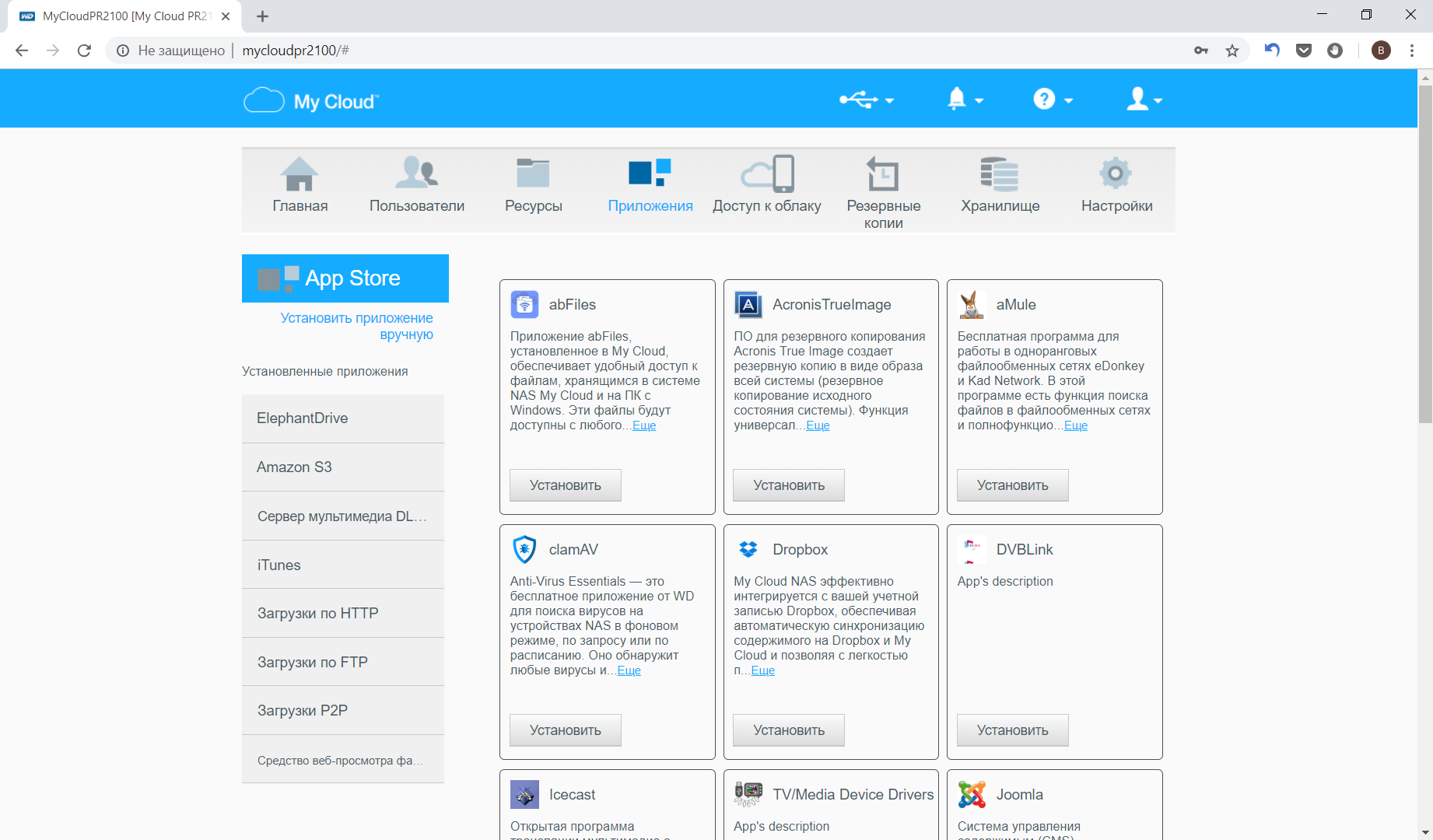Screen dimensions: 1433x840
Task: Select iTunes in installed apps
Action: (343, 565)
